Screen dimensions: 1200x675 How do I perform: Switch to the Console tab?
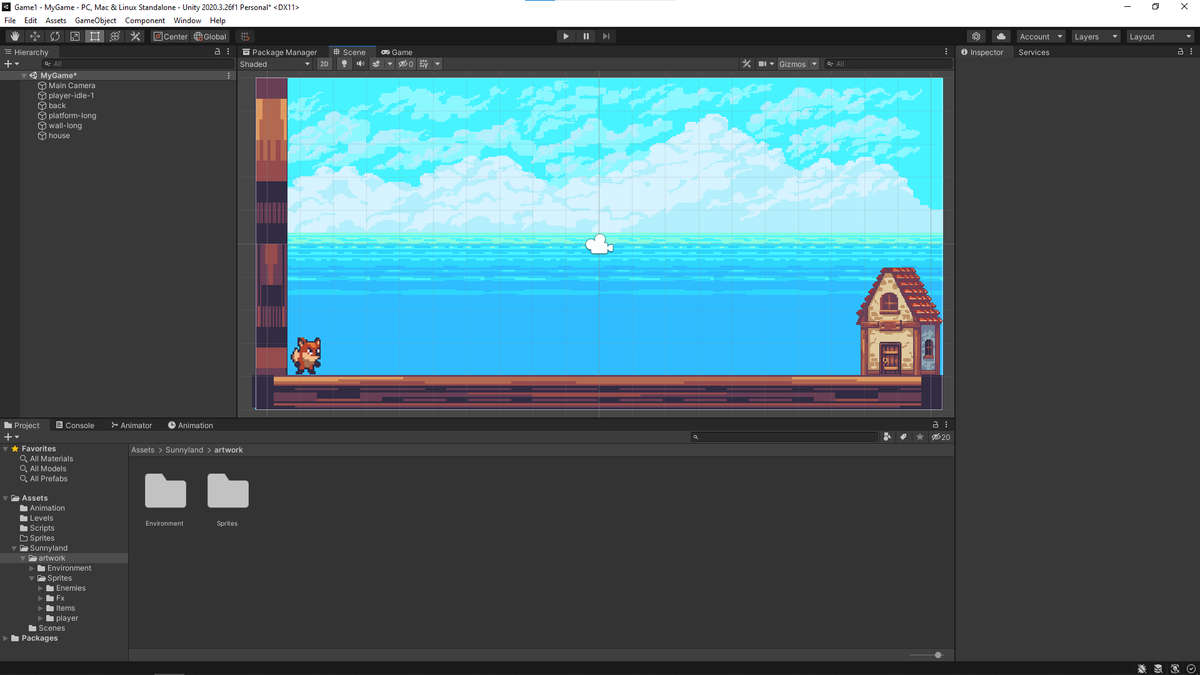tap(75, 425)
